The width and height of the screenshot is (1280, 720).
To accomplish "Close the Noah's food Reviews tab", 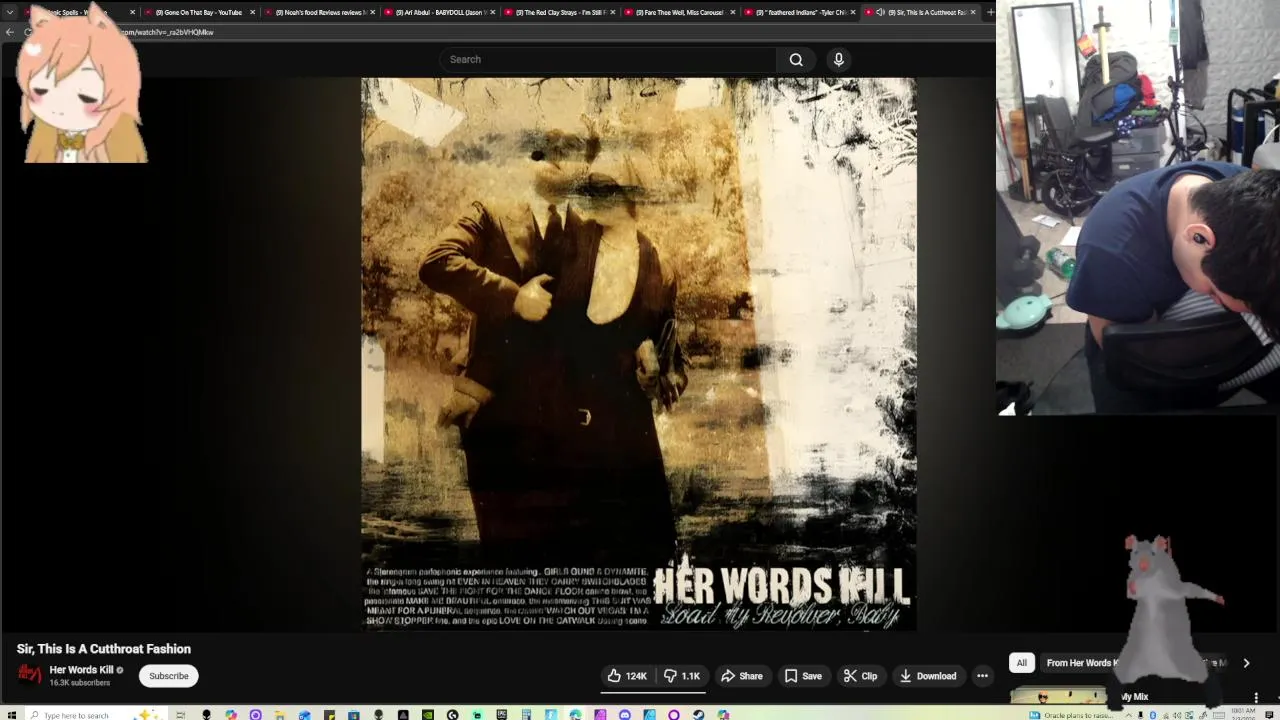I will click(372, 12).
